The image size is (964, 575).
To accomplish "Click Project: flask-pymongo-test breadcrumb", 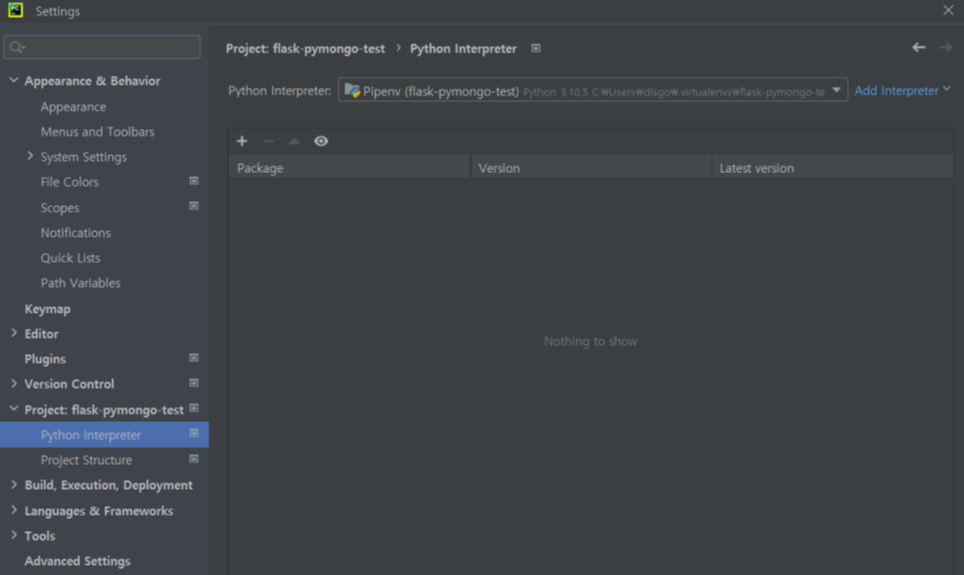I will (305, 49).
